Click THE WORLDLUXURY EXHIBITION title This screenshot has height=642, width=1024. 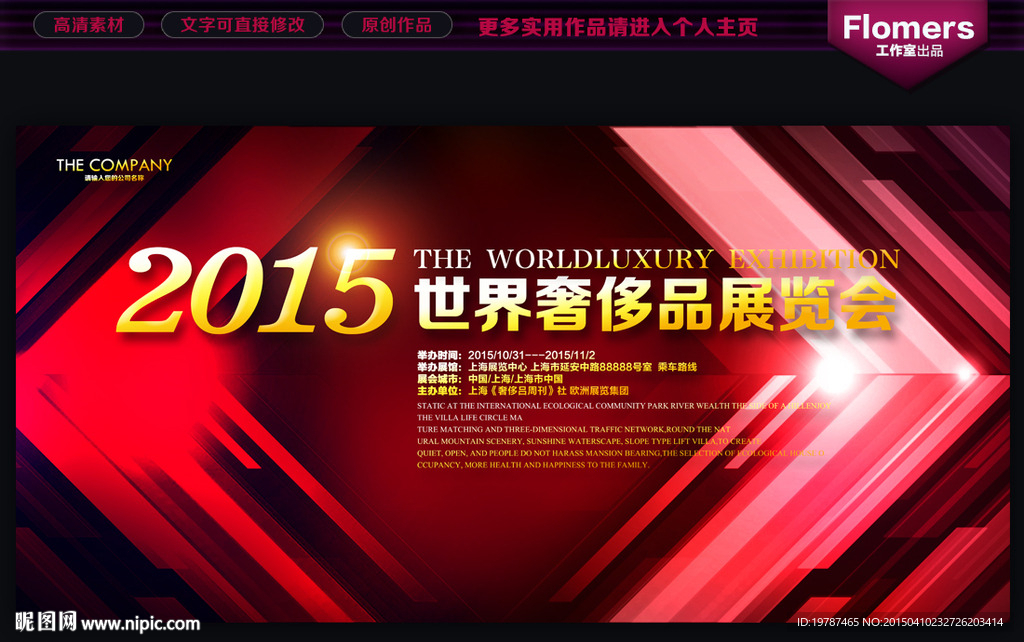[657, 259]
